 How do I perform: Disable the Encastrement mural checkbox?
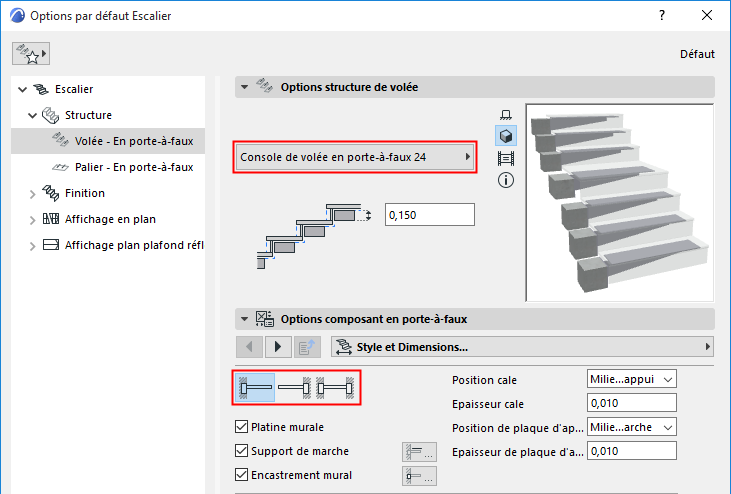pyautogui.click(x=241, y=476)
